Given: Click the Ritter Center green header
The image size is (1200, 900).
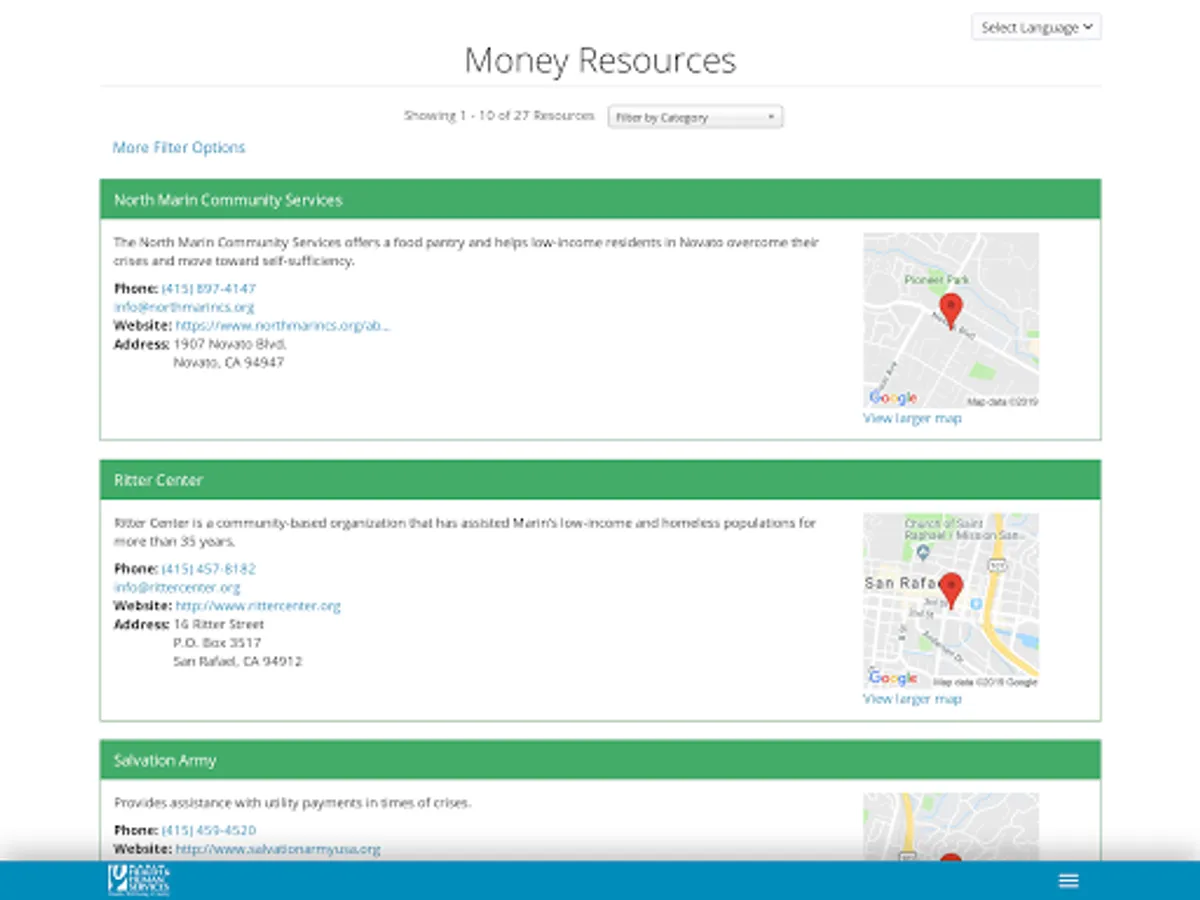Looking at the screenshot, I should point(600,480).
